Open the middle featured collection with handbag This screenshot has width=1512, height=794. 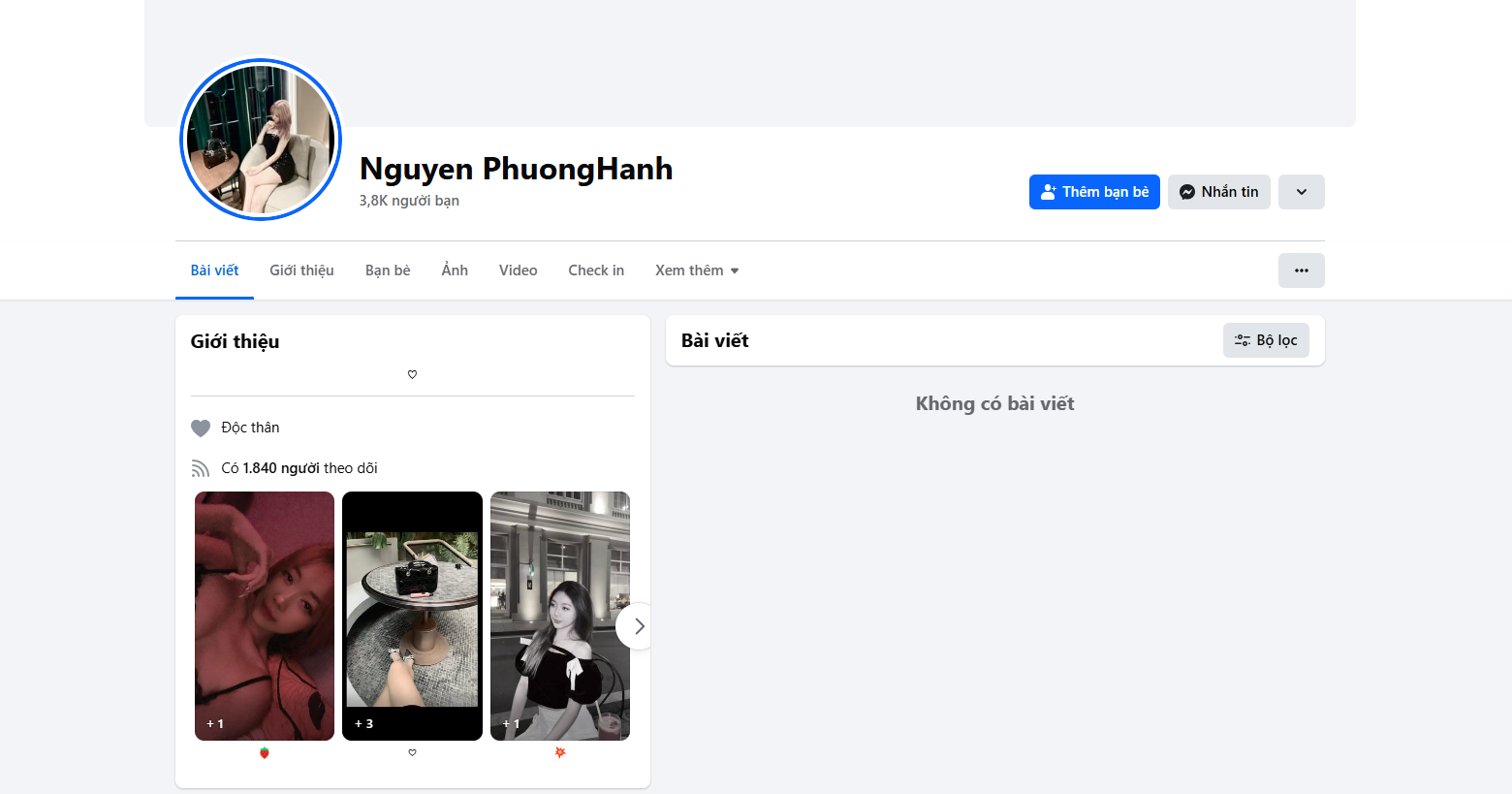[412, 616]
